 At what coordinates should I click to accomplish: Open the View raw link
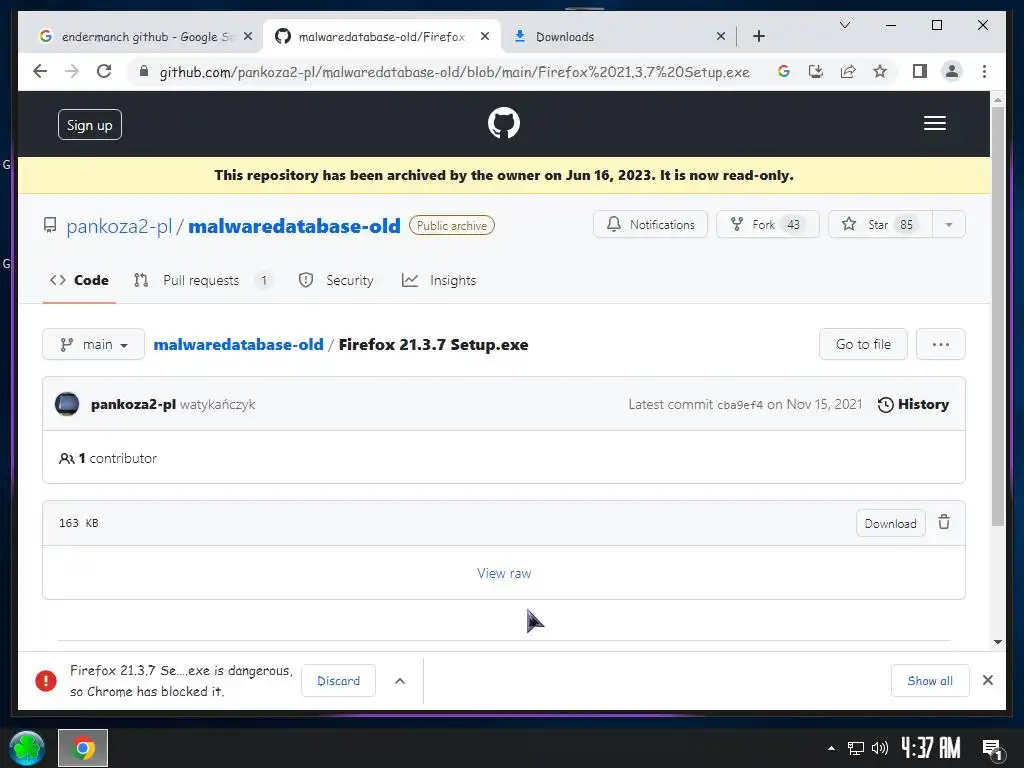point(504,573)
